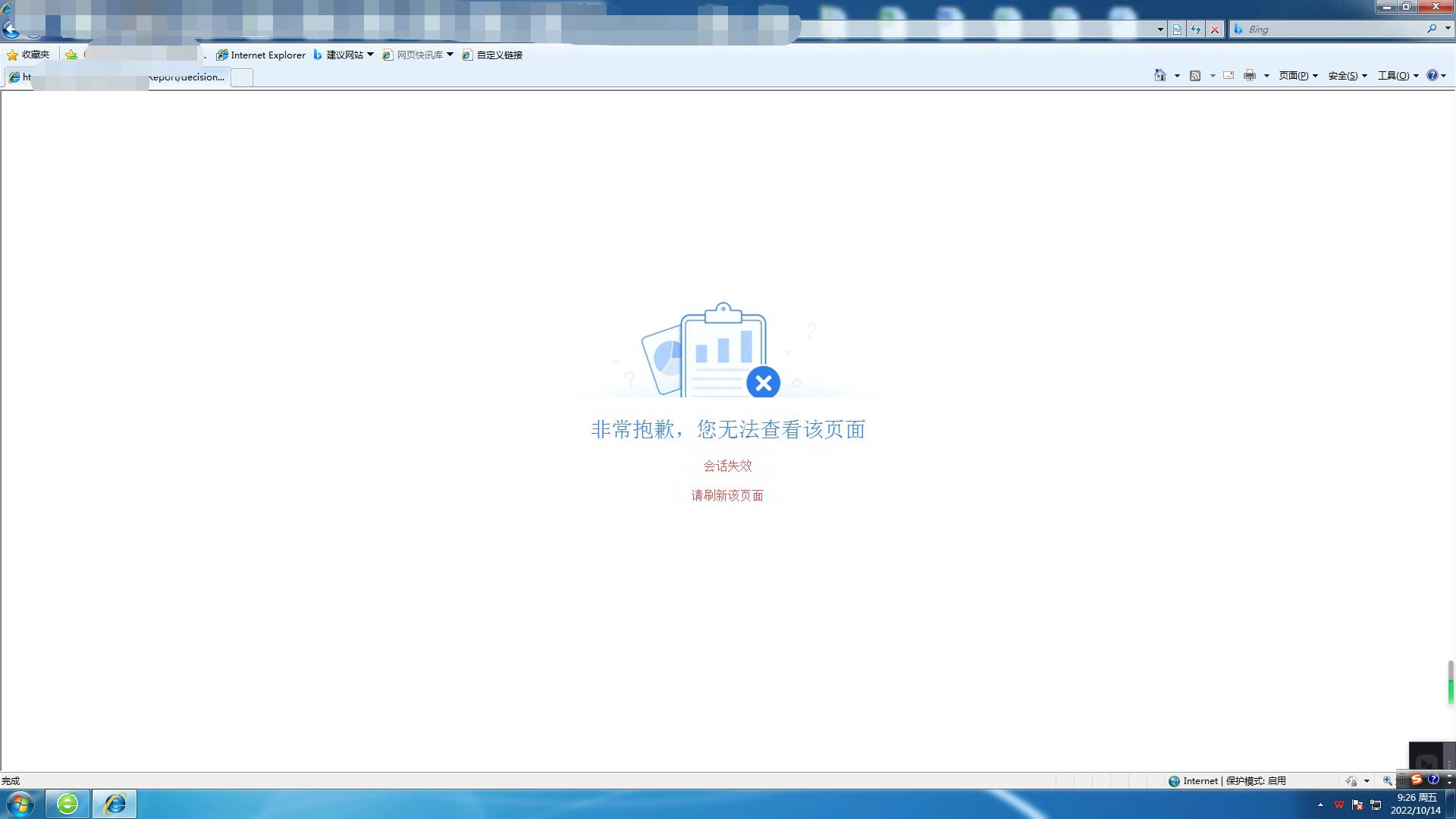Click the 非常抱歉，您无法查看该页面 heading
This screenshot has width=1456, height=819.
728,429
